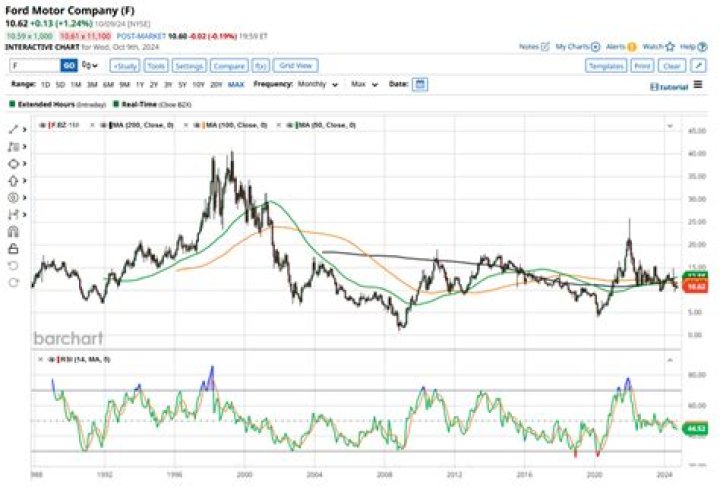The image size is (720, 489).
Task: Select the 1D range
Action: (x=45, y=85)
